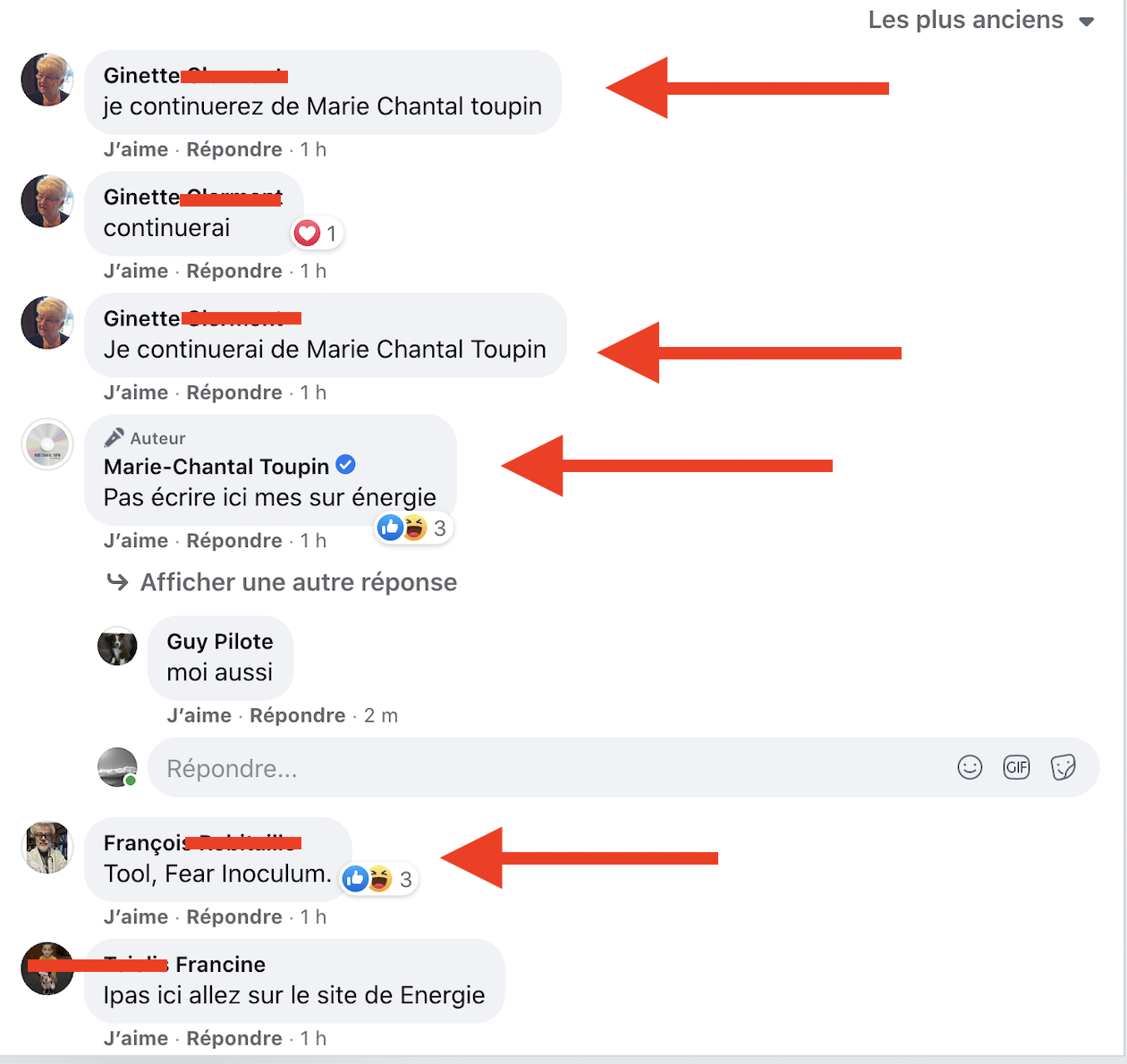The image size is (1127, 1064).
Task: Like the 'Ipas ici allez sur le site' comment
Action: tap(136, 1038)
